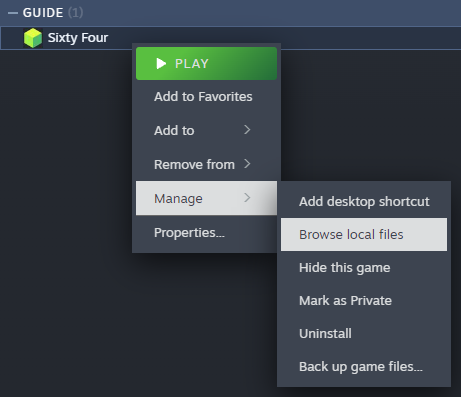This screenshot has height=397, width=461.
Task: Choose Add to Favorites
Action: pyautogui.click(x=206, y=97)
